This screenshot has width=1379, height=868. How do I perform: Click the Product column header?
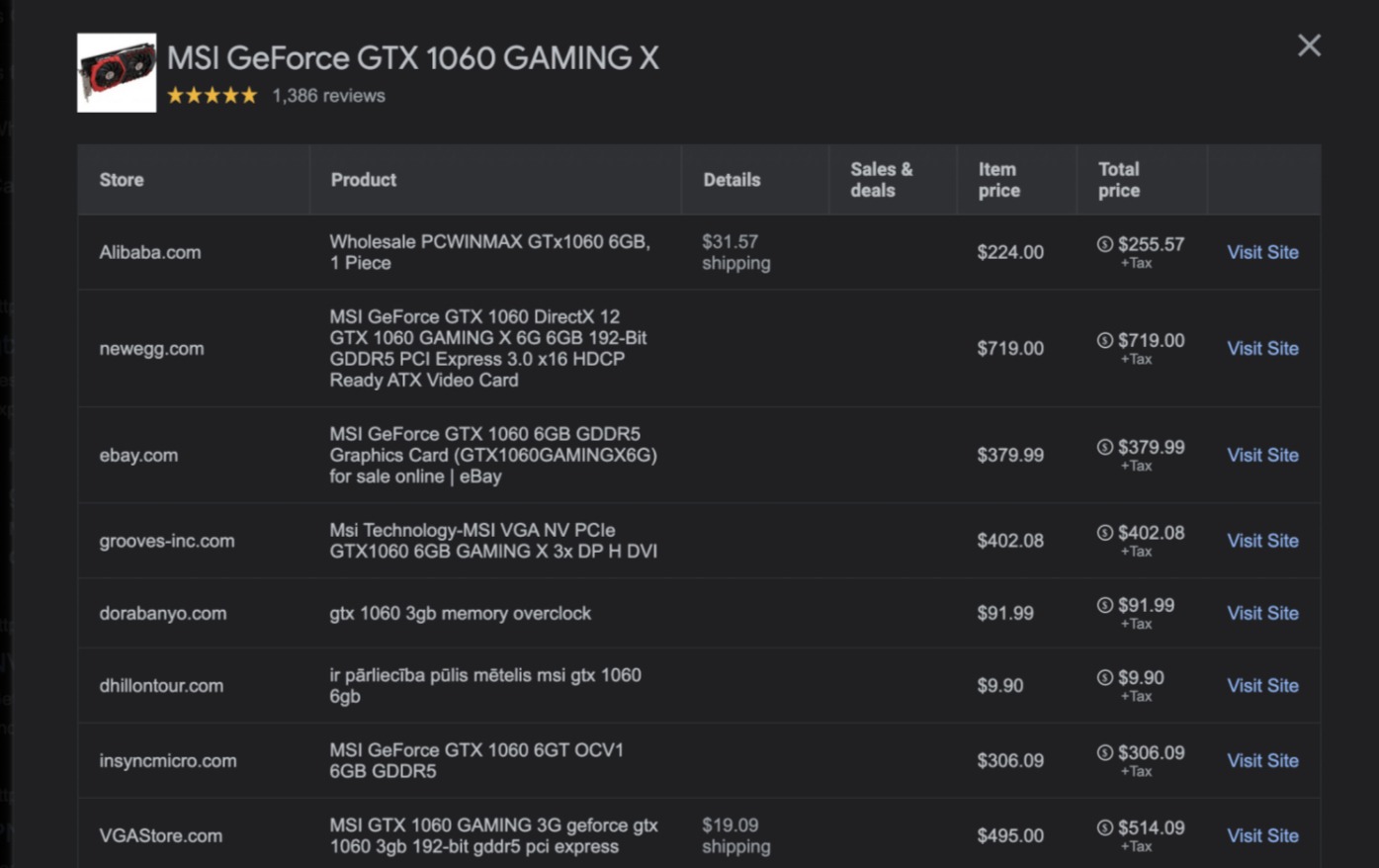click(x=363, y=180)
